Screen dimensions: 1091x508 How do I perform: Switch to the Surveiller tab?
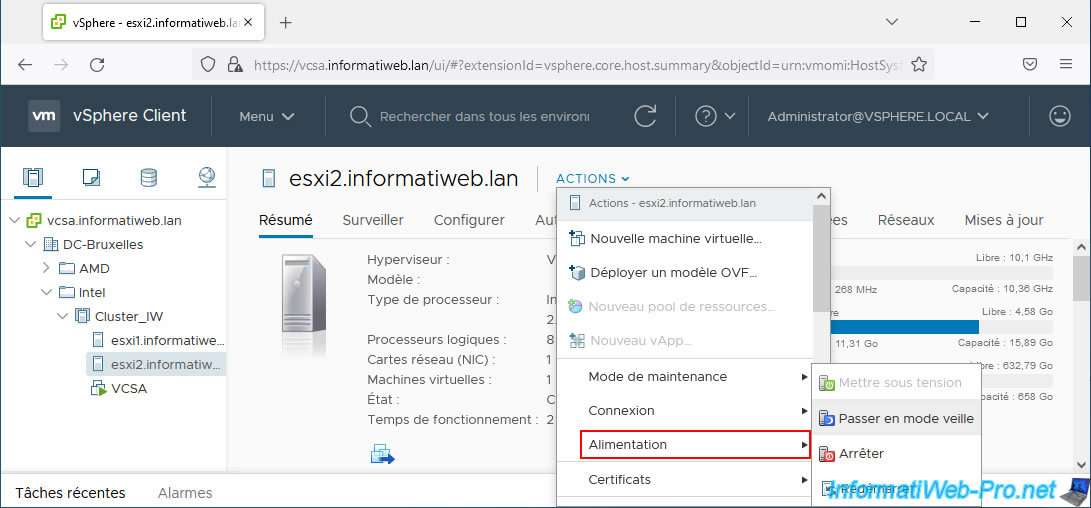pos(373,220)
